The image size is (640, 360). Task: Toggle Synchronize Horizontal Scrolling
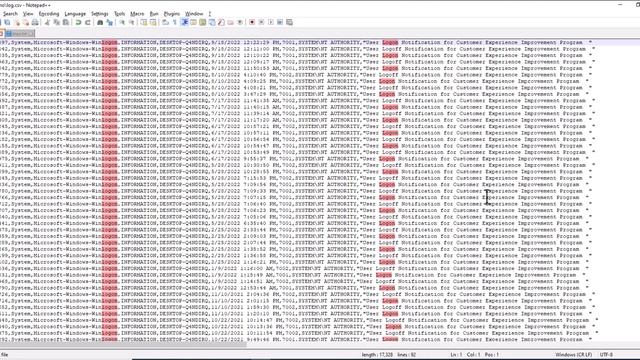click(153, 22)
